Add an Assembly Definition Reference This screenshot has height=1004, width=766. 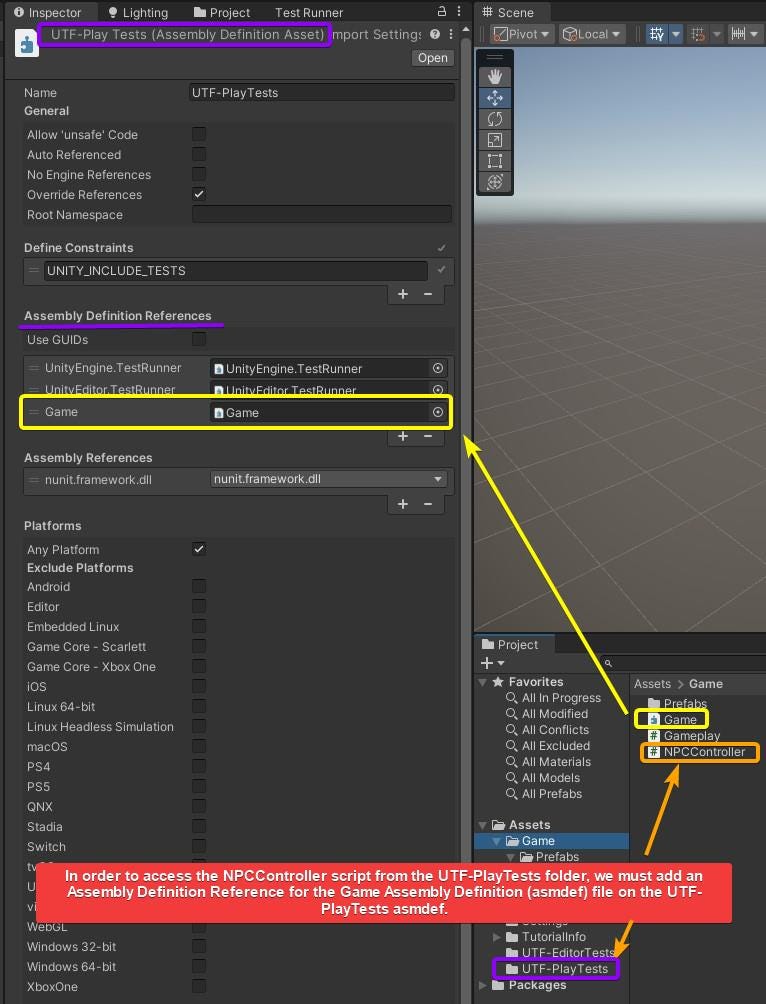coord(403,436)
